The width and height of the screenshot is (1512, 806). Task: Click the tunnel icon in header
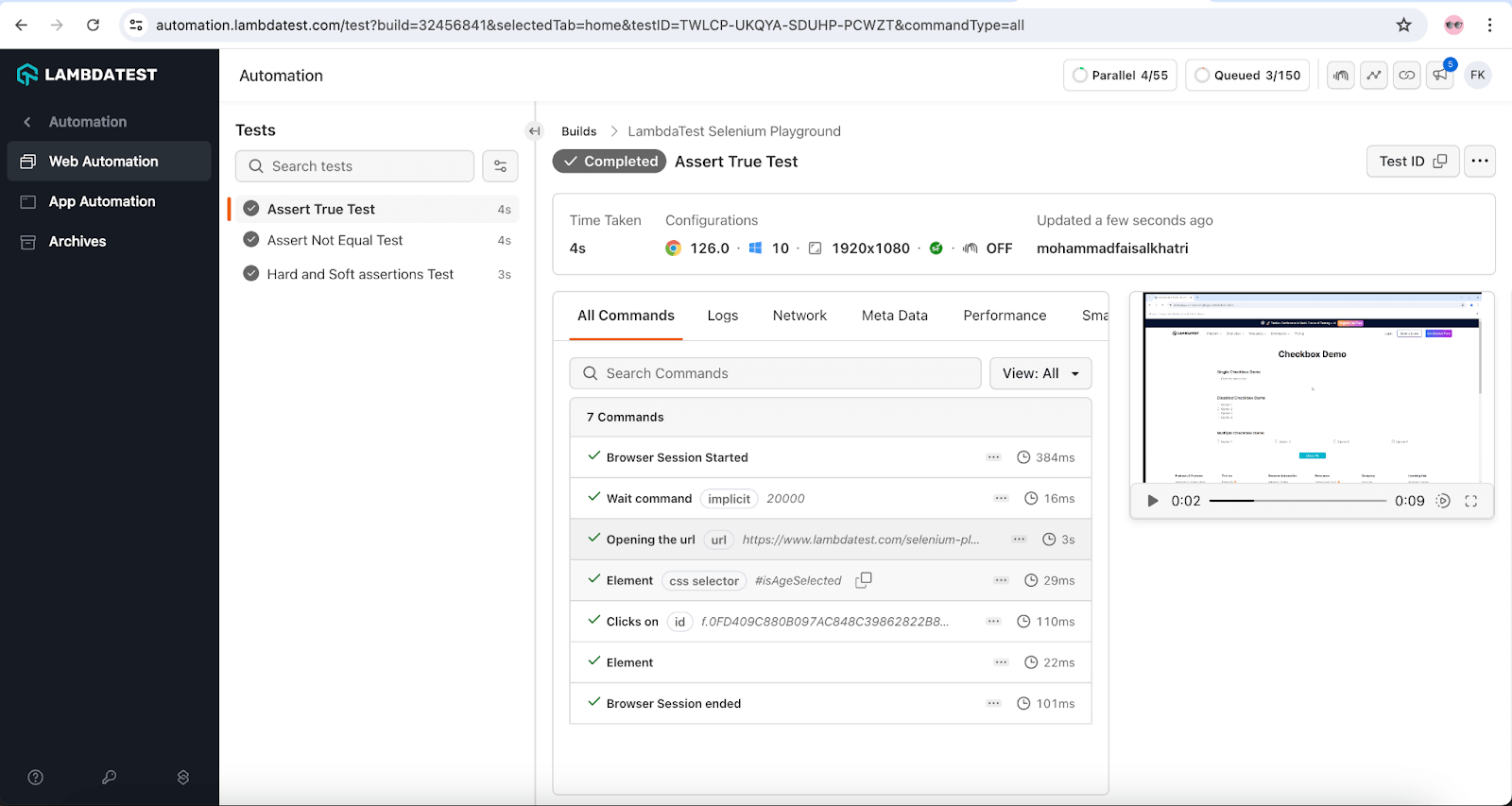[1341, 76]
